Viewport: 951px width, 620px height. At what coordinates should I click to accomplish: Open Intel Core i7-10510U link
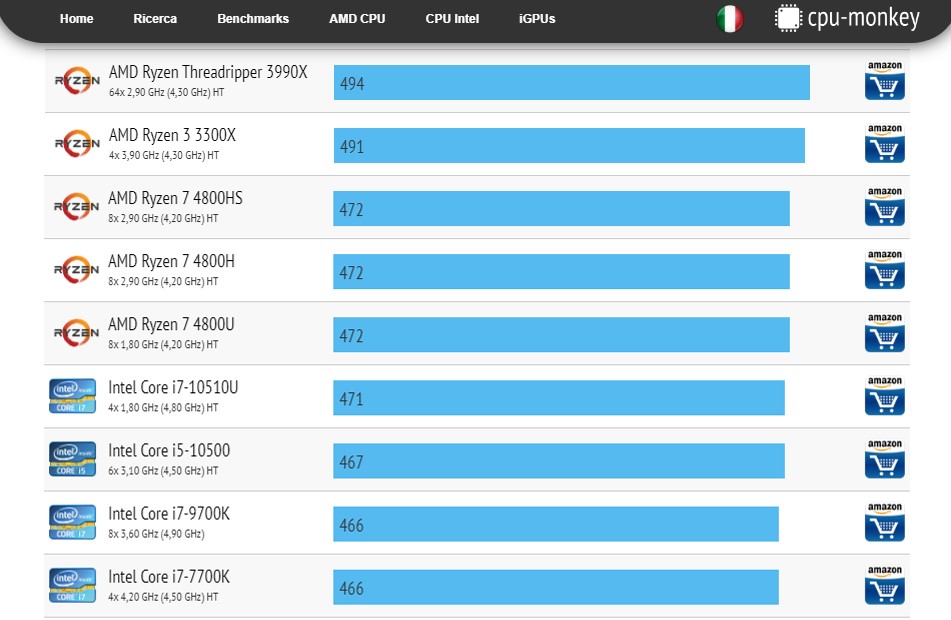point(173,387)
